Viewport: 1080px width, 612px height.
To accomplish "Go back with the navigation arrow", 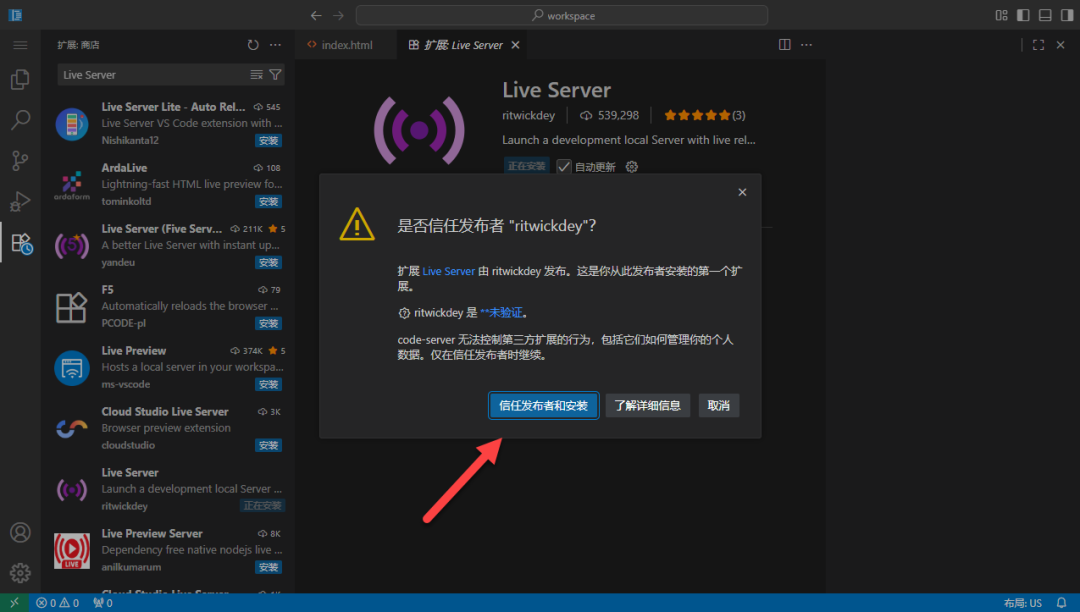I will (x=315, y=15).
